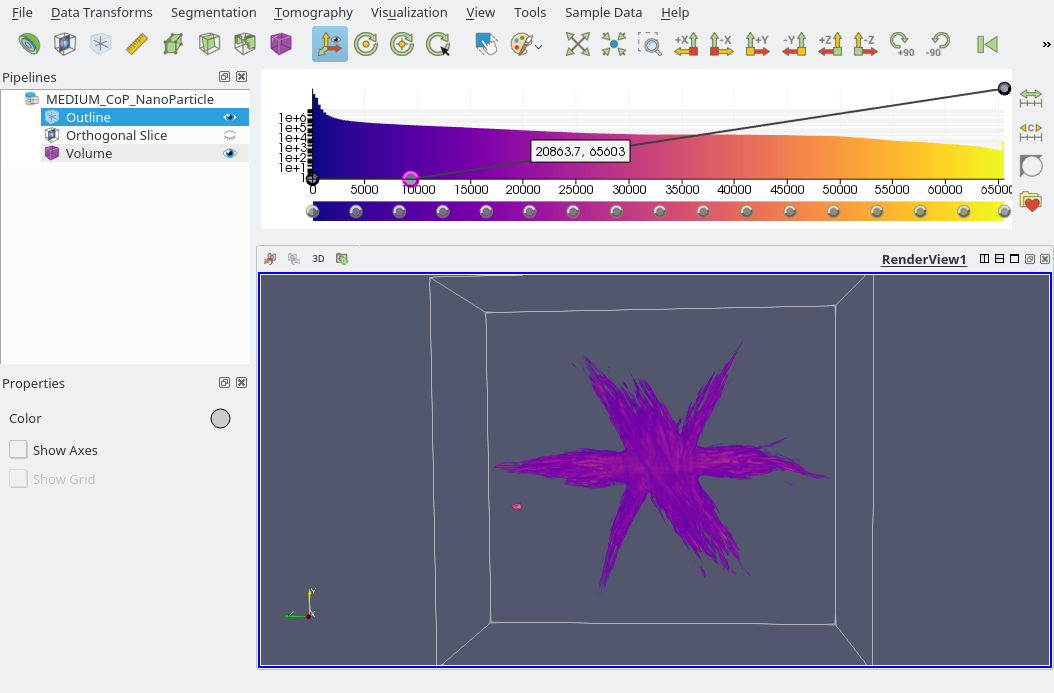Select the Volume module row
This screenshot has height=693, width=1054.
coord(145,153)
